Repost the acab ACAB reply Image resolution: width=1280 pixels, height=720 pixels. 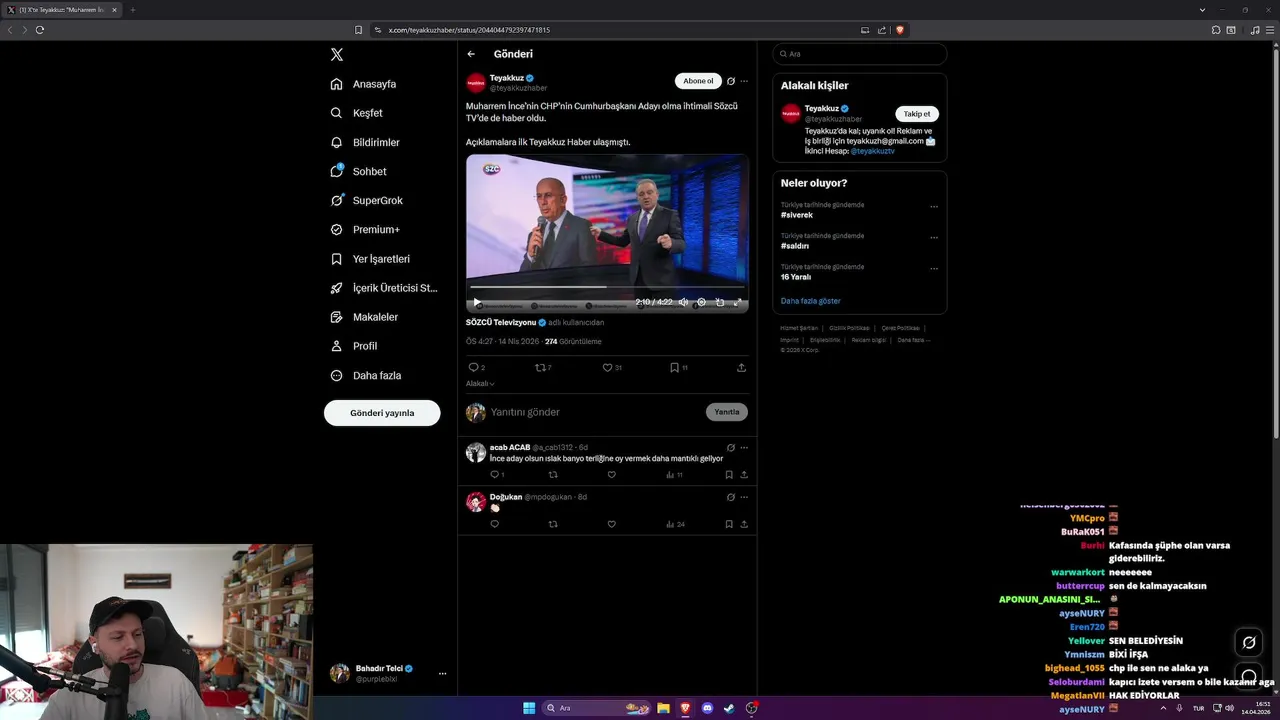coord(553,475)
